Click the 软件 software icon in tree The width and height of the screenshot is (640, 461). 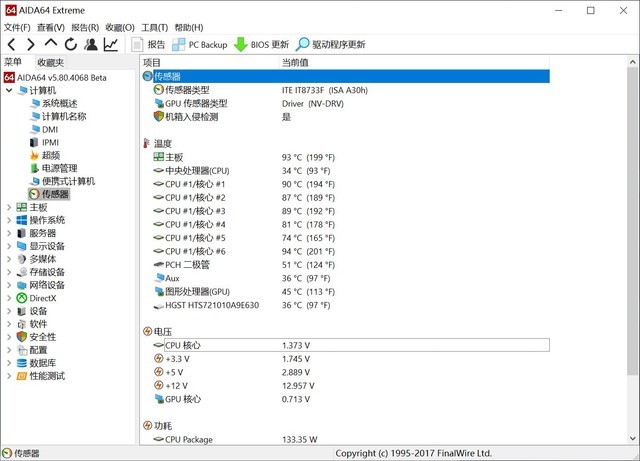coord(22,324)
